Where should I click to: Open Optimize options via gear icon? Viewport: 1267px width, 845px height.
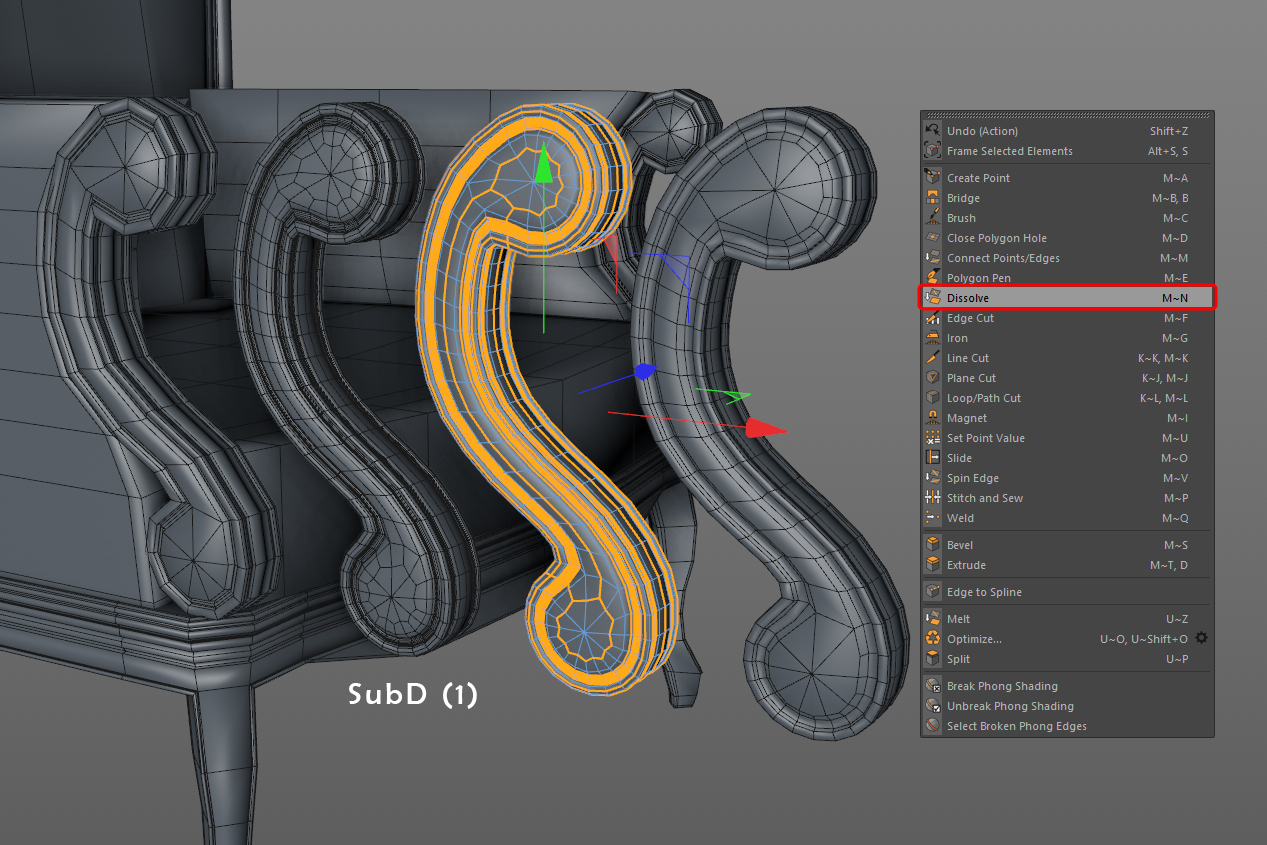coord(1202,638)
